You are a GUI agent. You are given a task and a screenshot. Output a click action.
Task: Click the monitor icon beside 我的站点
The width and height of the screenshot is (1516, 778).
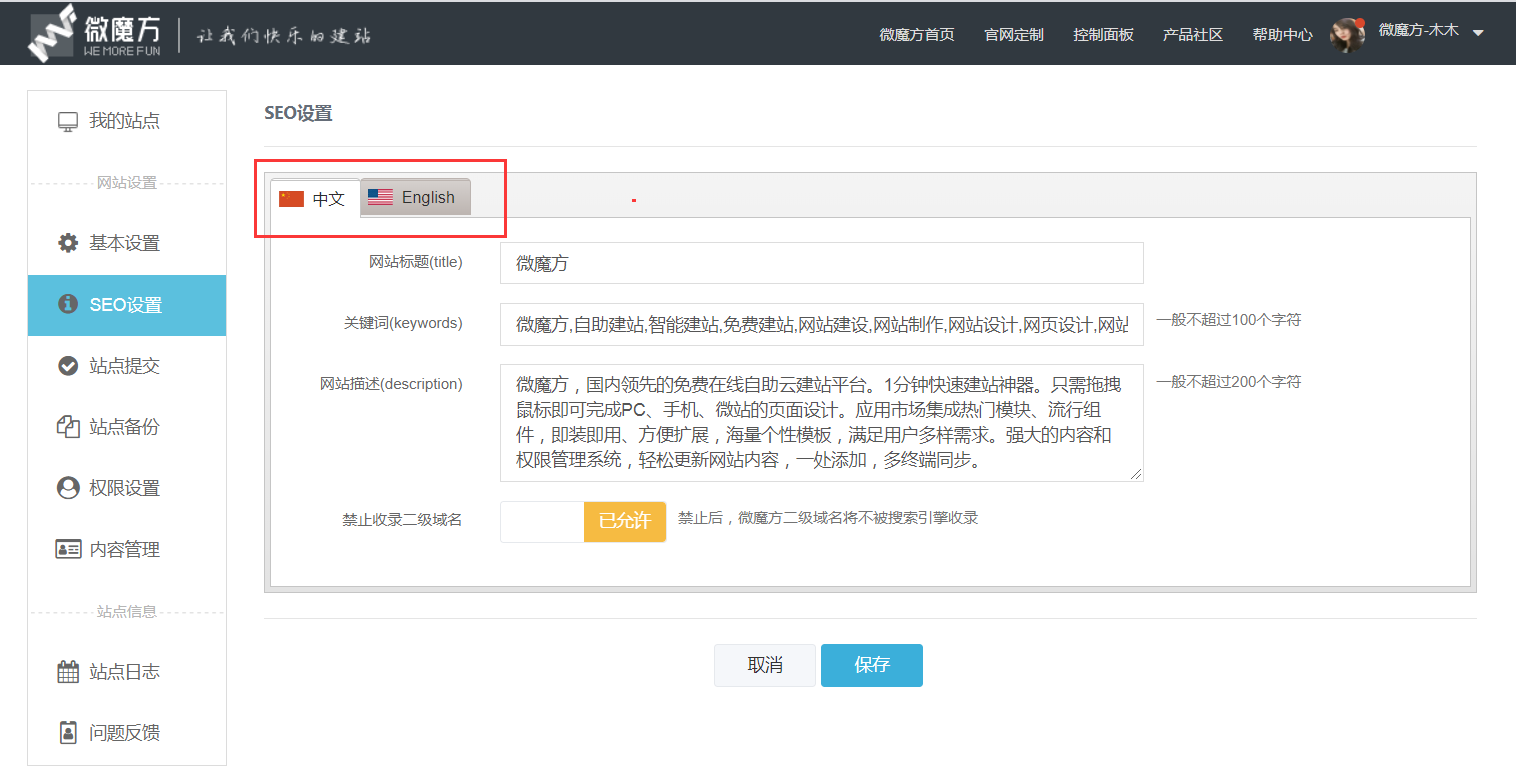(x=68, y=122)
